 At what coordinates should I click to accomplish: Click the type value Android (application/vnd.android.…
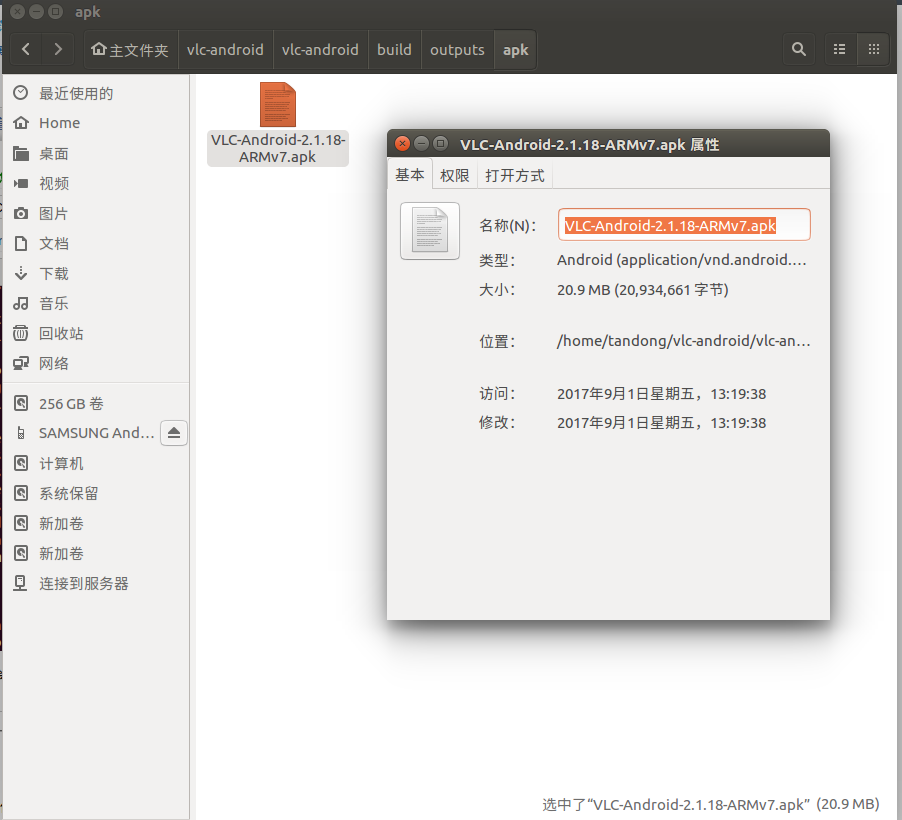[x=682, y=260]
